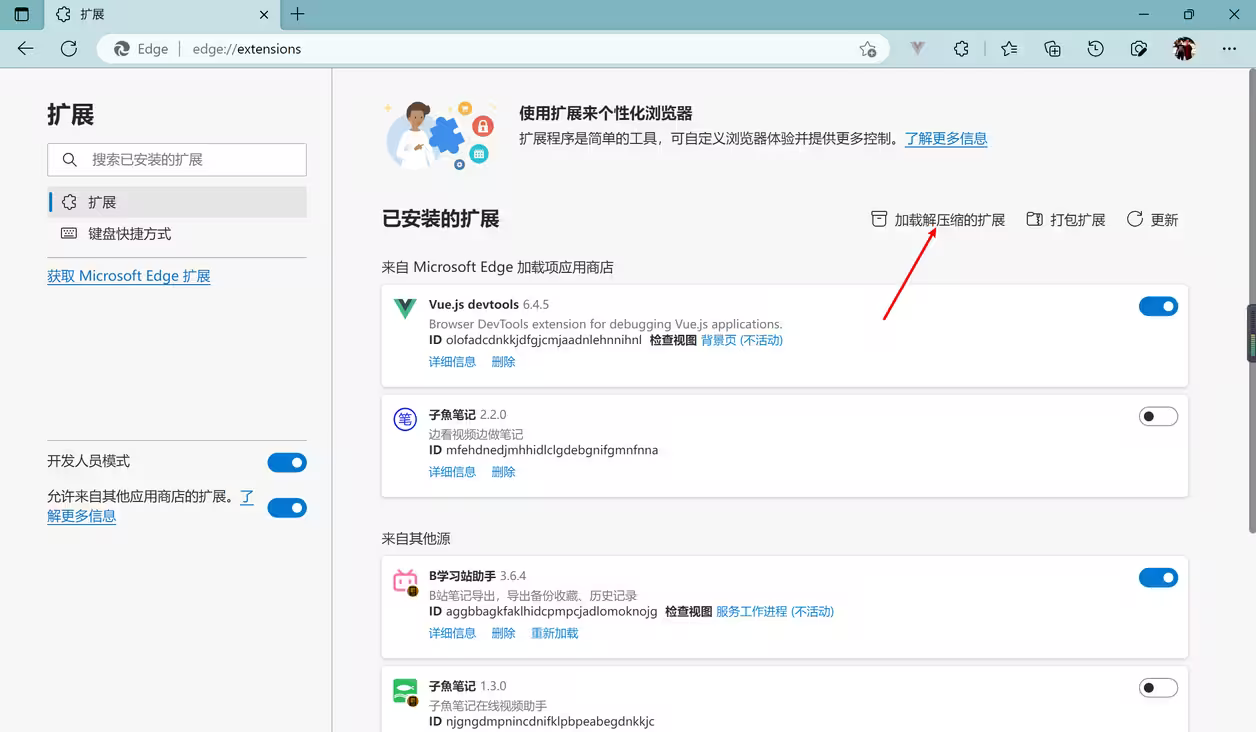Image resolution: width=1256 pixels, height=732 pixels.
Task: Enable the 子魚笔记 1.3.0 extension
Action: pyautogui.click(x=1158, y=687)
